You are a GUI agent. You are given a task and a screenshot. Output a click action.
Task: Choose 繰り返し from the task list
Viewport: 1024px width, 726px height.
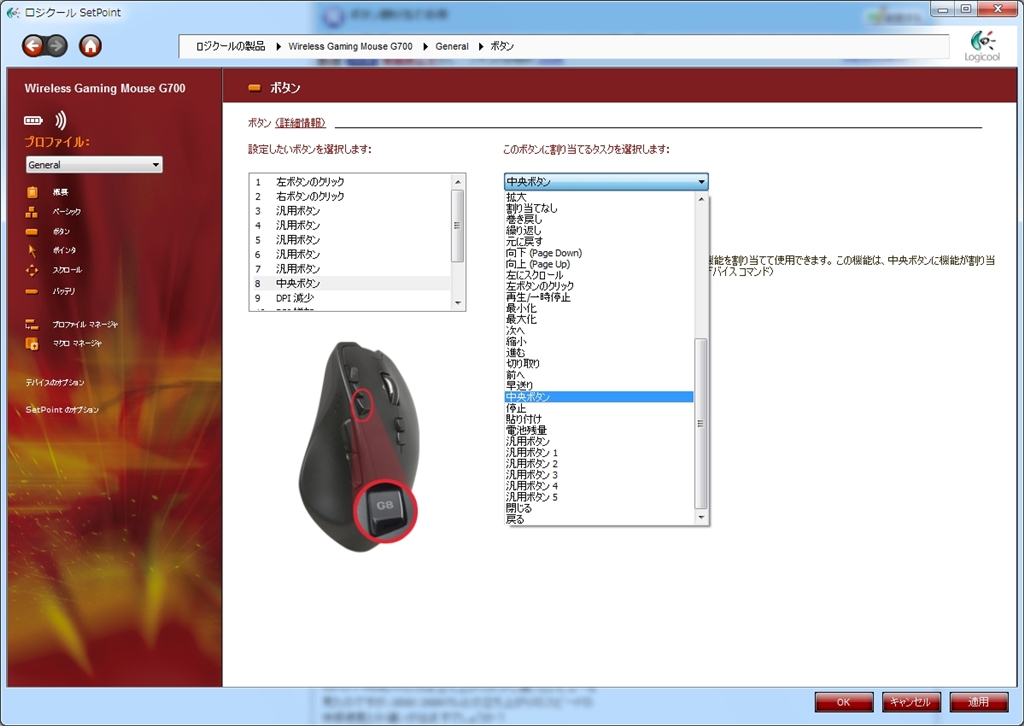[x=599, y=230]
